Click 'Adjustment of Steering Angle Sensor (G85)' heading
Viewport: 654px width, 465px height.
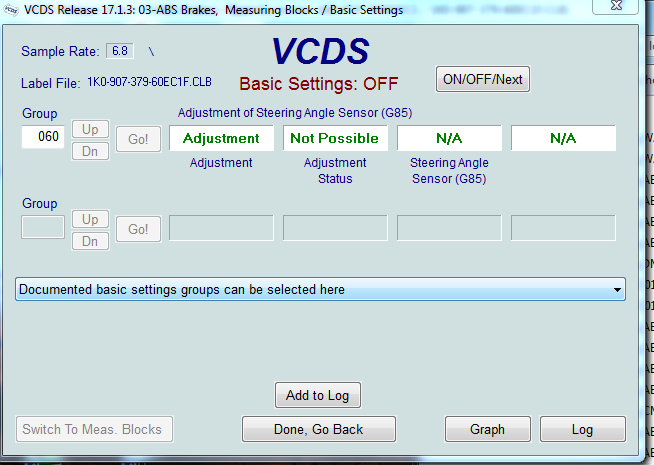tap(295, 113)
